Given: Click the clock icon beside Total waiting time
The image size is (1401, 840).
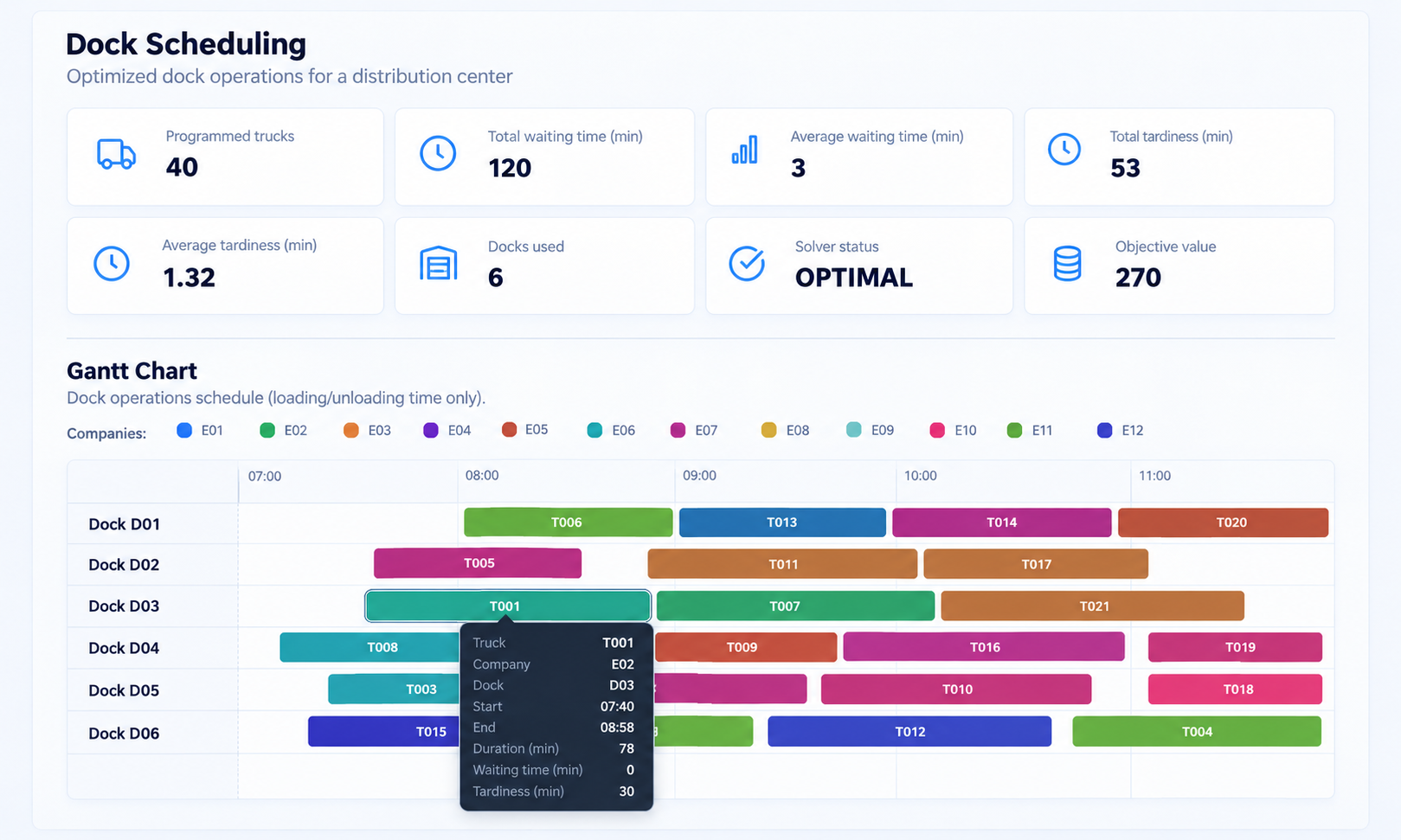Looking at the screenshot, I should click(x=438, y=153).
